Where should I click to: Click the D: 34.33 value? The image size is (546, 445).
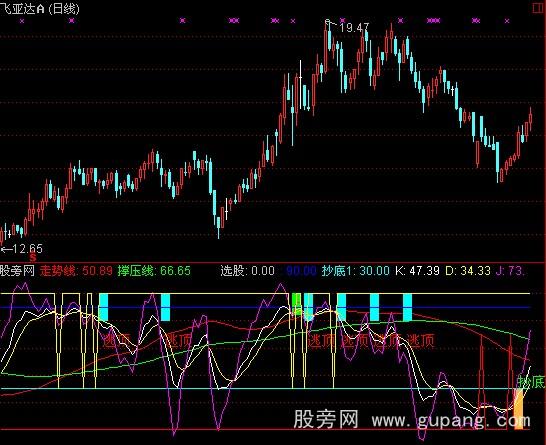(468, 271)
